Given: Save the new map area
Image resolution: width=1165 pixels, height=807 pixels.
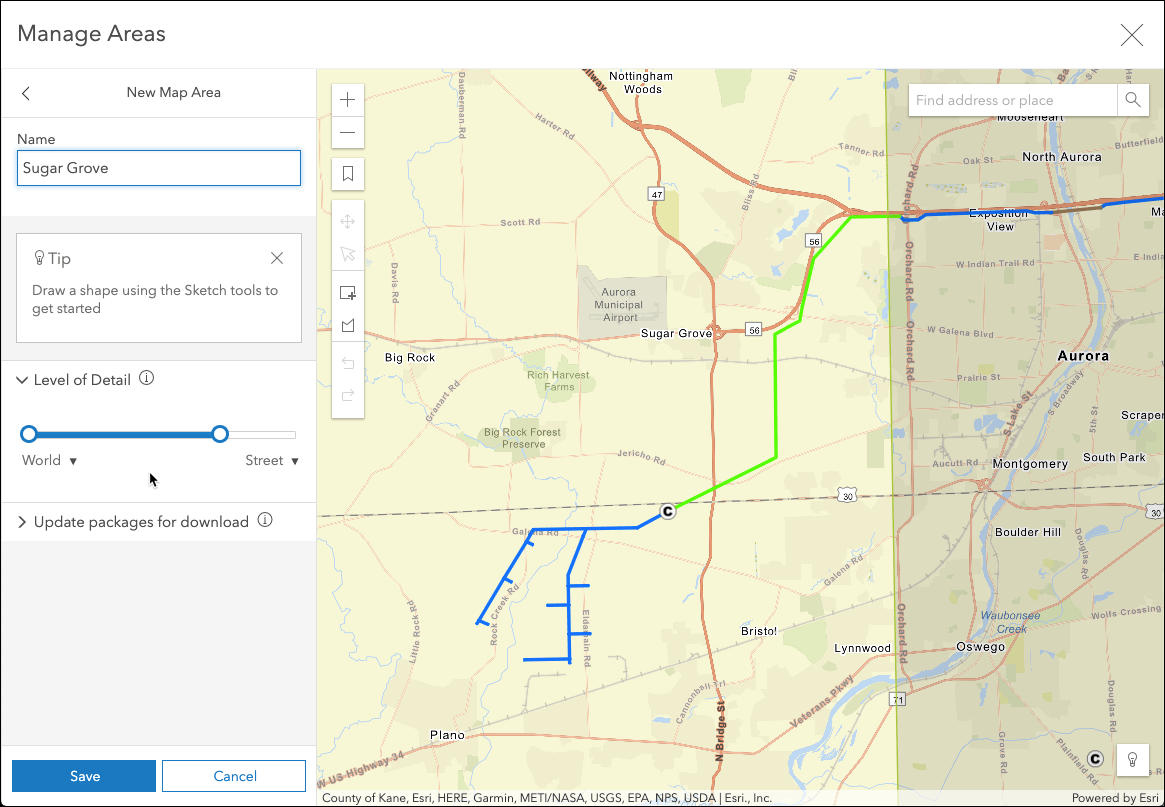Looking at the screenshot, I should tap(84, 776).
